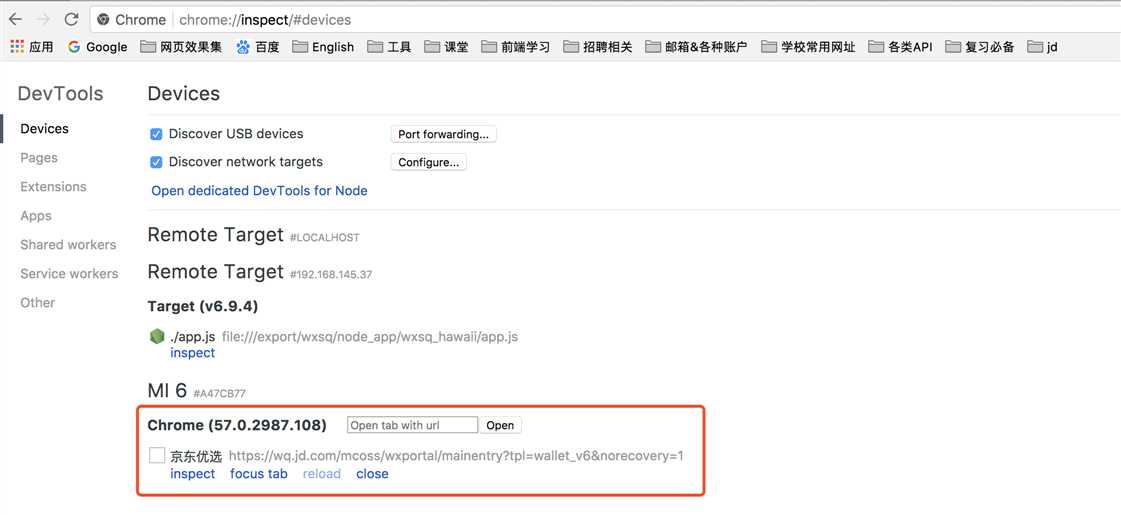Click the green Node.js icon beside ./app.js
Viewport: 1121px width, 515px height.
pos(157,336)
